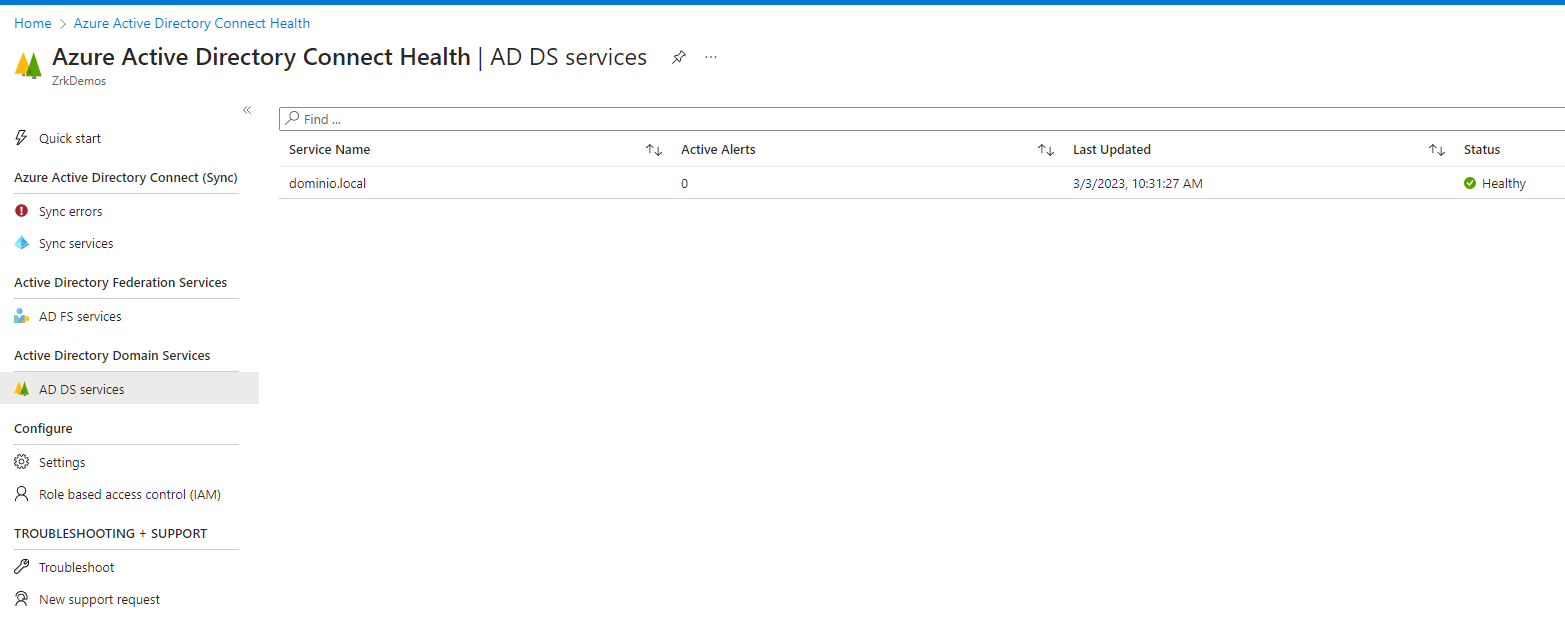
Task: Sort table by Last Updated arrows
Action: click(1437, 150)
